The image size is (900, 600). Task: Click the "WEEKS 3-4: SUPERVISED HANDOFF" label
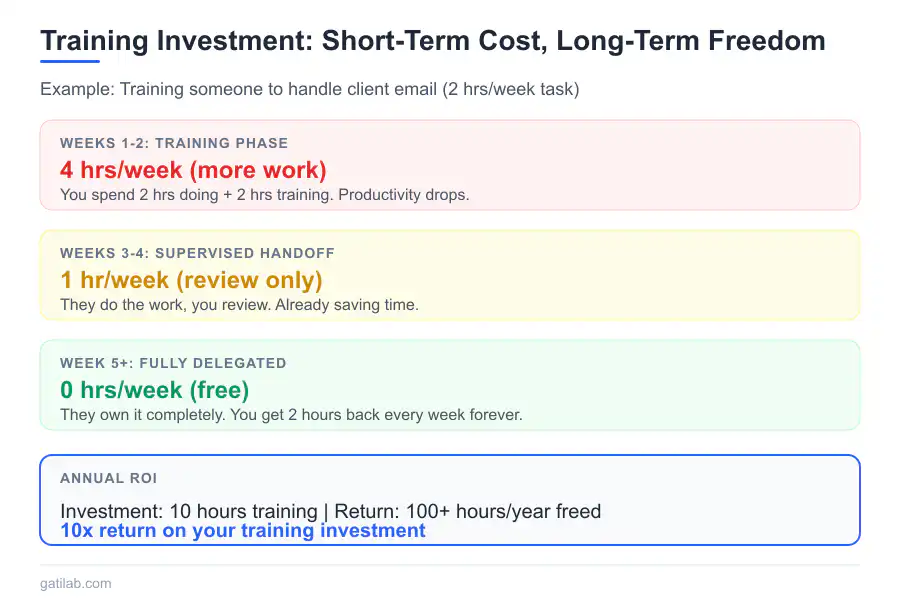point(197,253)
